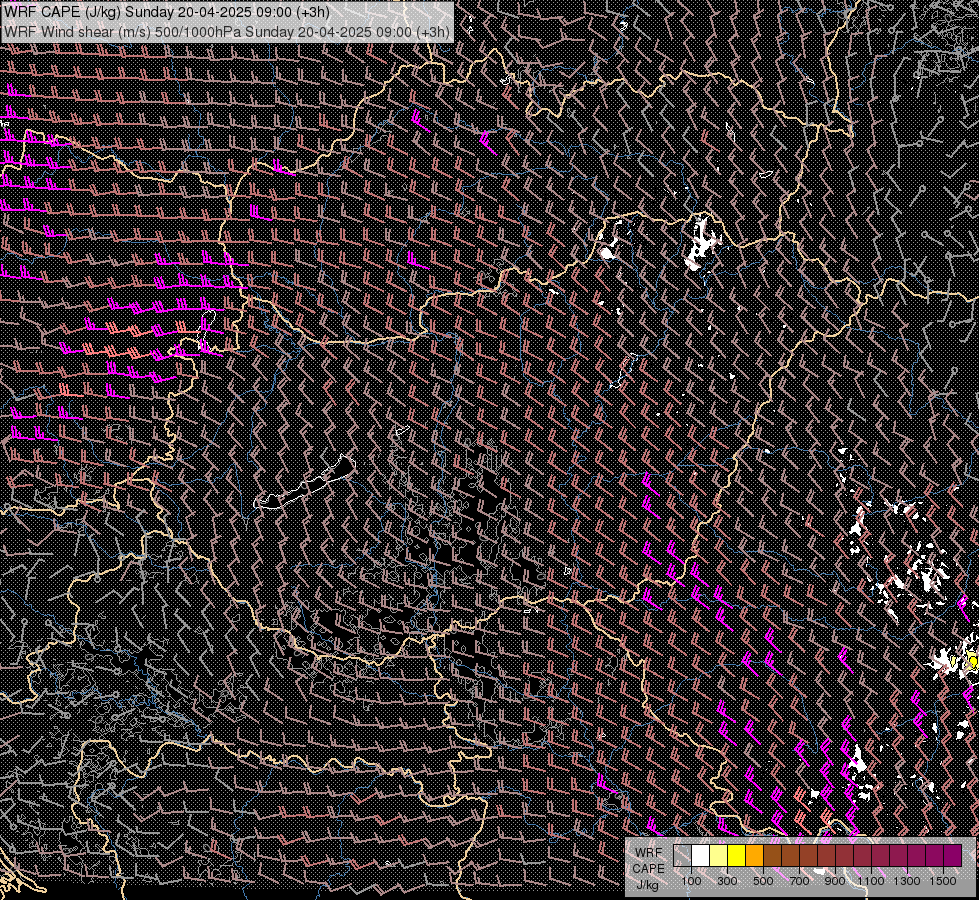
Task: Click the legend value 700
Action: 799,881
